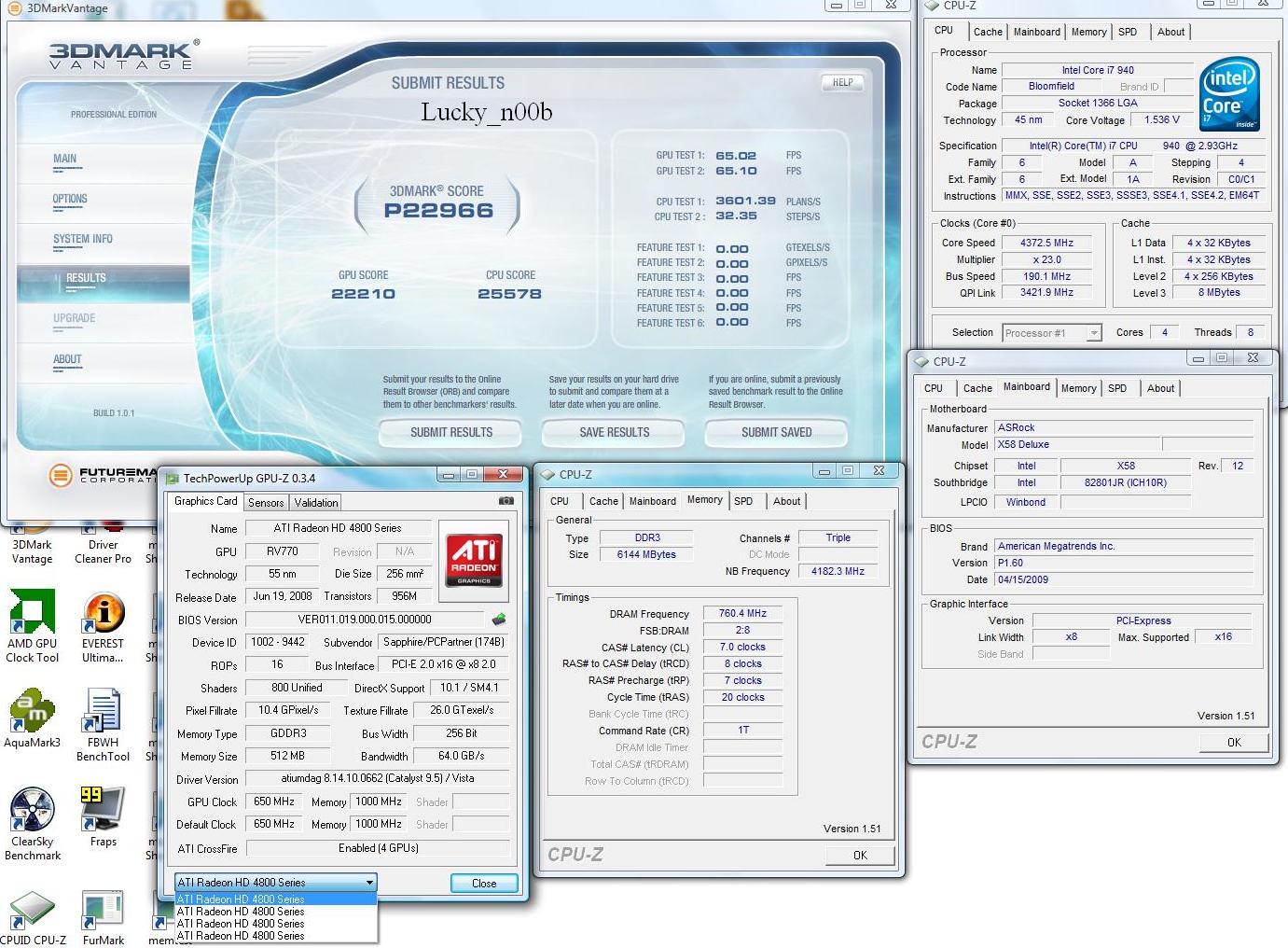
Task: Switch to SPD tab in CPU-Z memory window
Action: (x=743, y=501)
